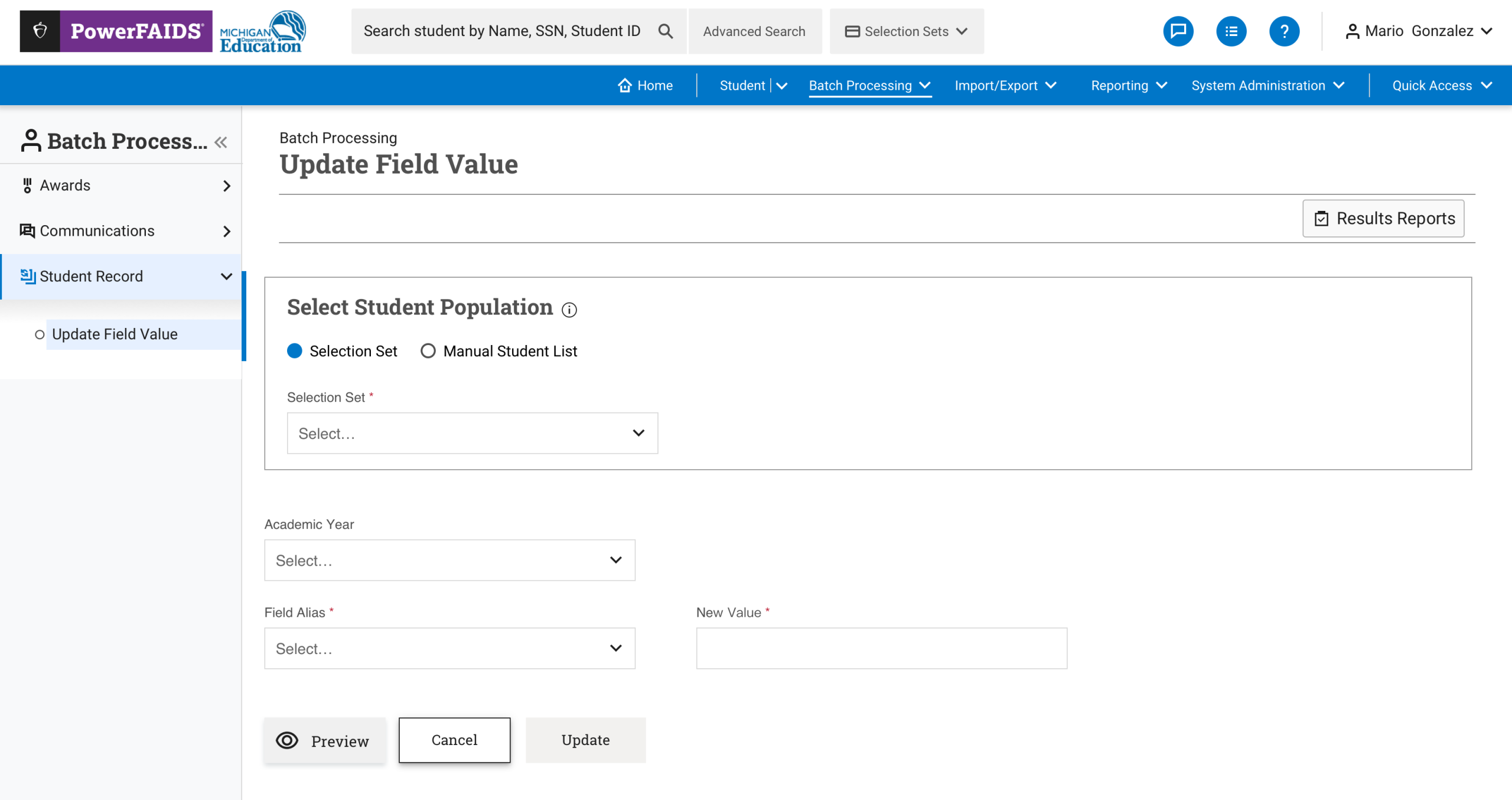Viewport: 1512px width, 800px height.
Task: Open the chat messages icon
Action: 1178,31
